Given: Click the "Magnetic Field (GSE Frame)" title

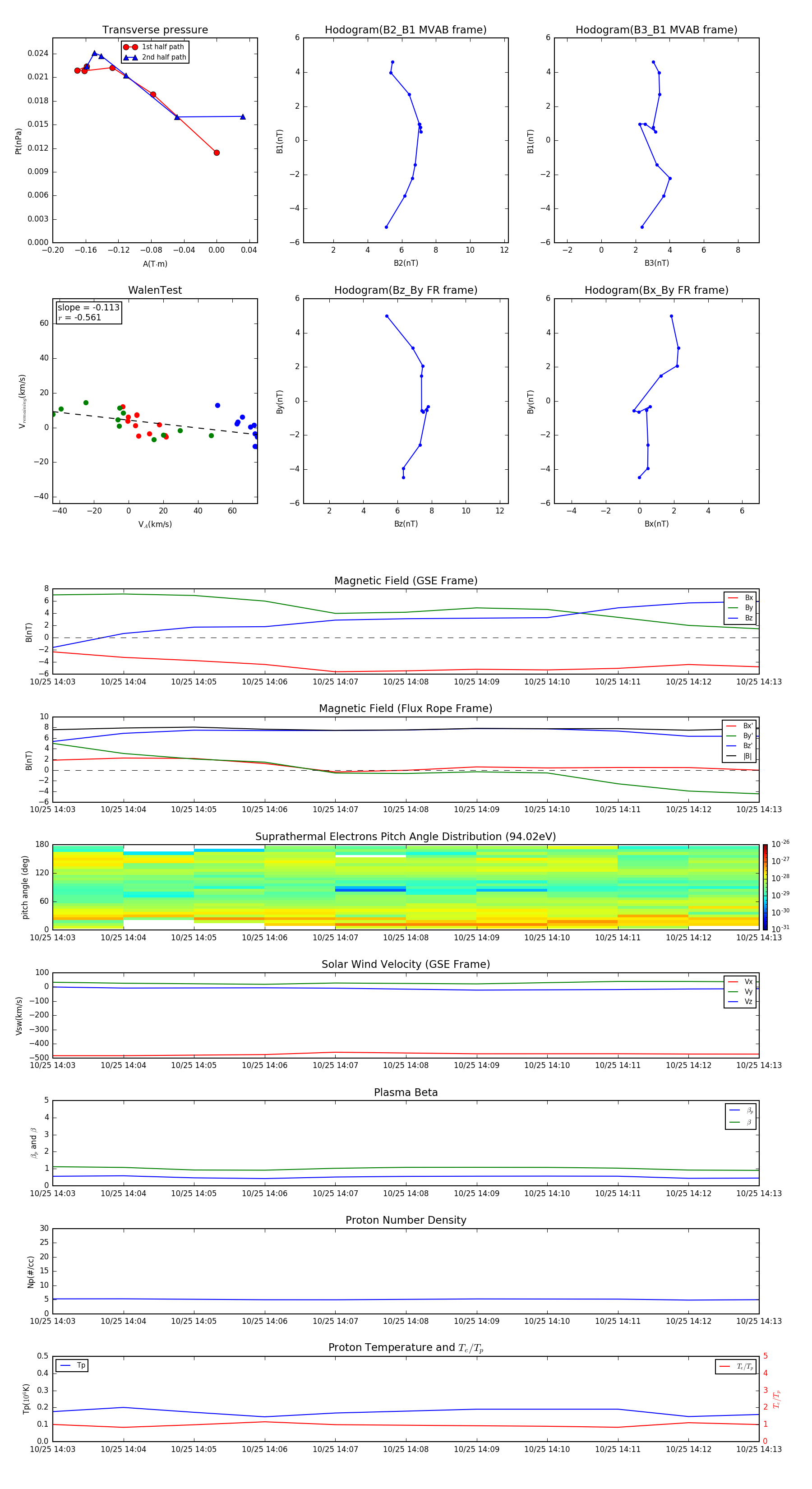Looking at the screenshot, I should click(406, 581).
